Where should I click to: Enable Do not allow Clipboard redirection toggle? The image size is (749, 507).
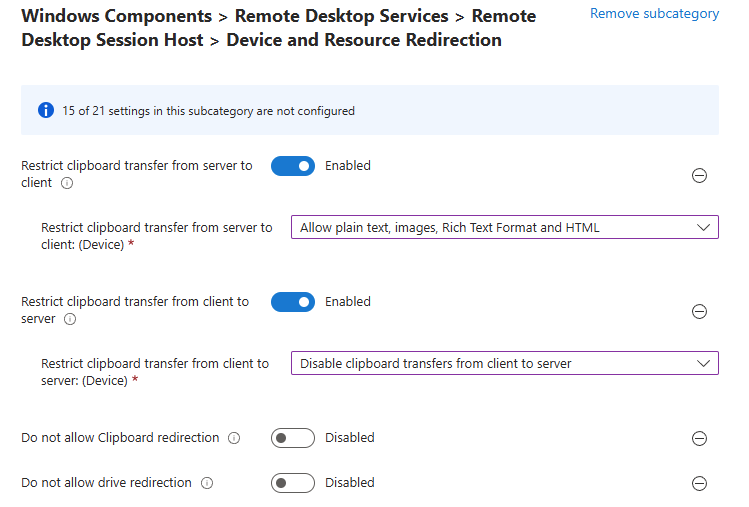(x=292, y=438)
